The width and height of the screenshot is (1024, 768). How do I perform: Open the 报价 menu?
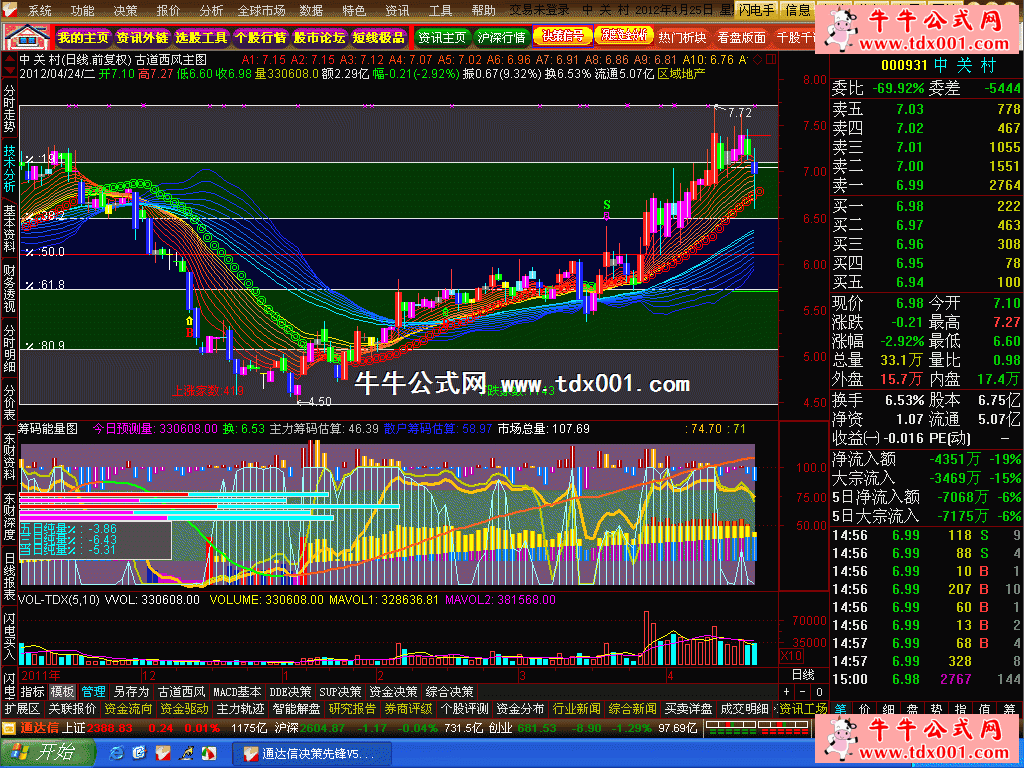tap(168, 10)
